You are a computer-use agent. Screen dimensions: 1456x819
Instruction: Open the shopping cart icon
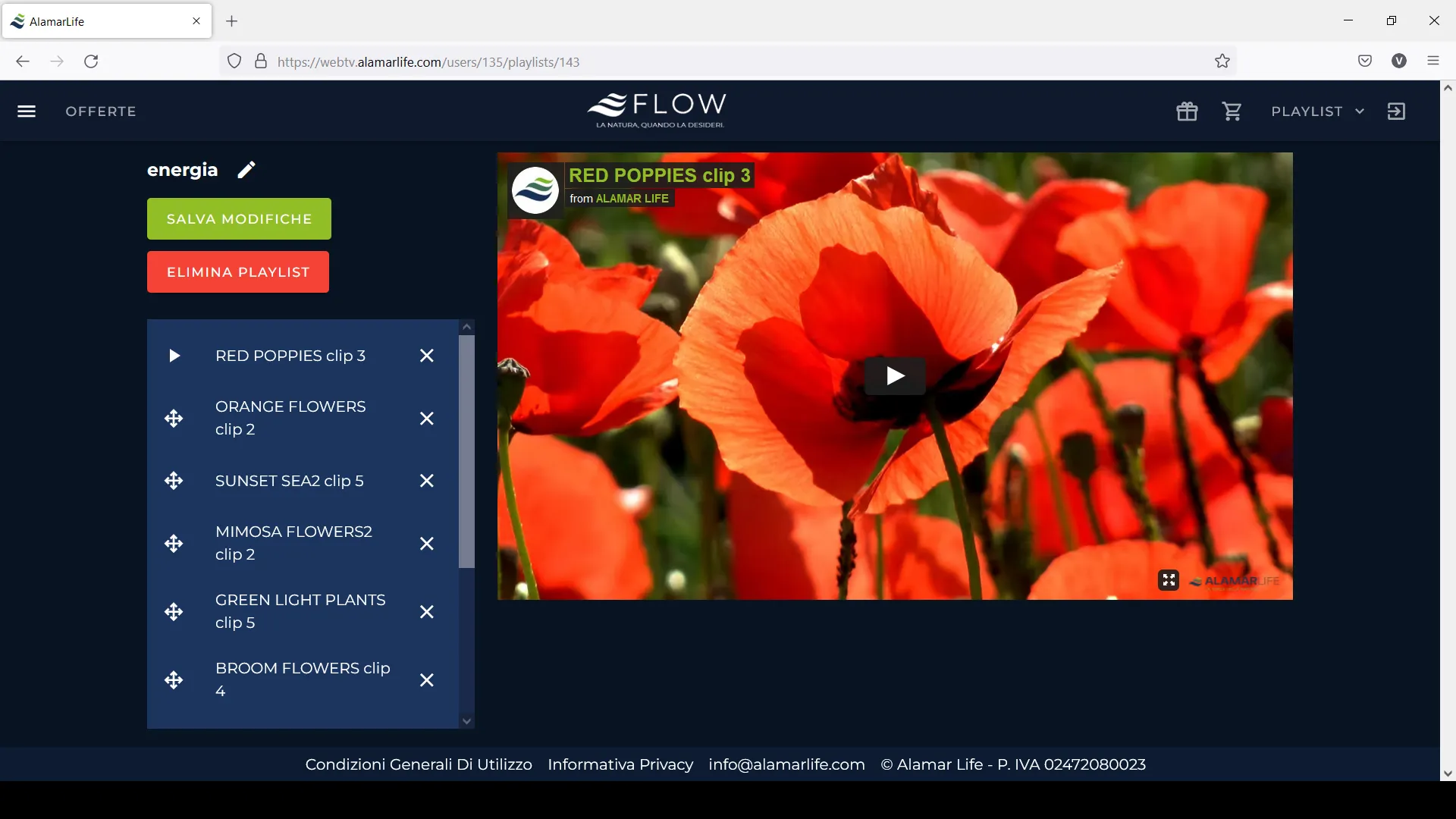click(x=1232, y=111)
